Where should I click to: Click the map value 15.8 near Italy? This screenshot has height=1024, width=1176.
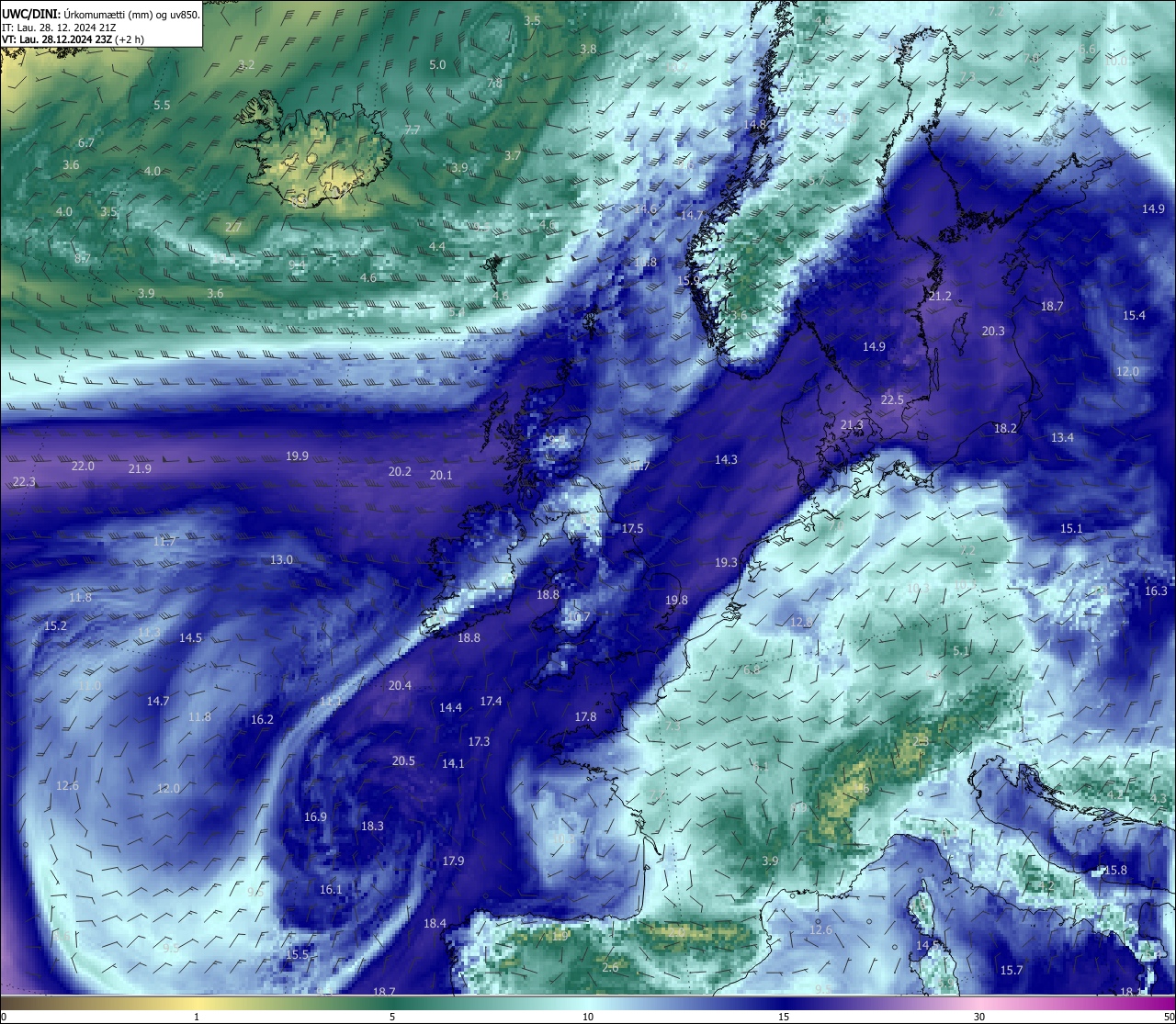pos(1115,871)
